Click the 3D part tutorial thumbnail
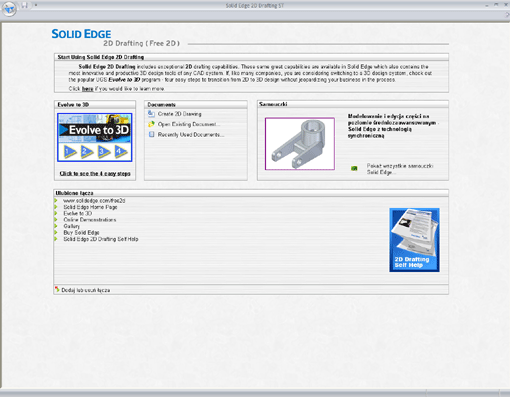 (x=300, y=144)
